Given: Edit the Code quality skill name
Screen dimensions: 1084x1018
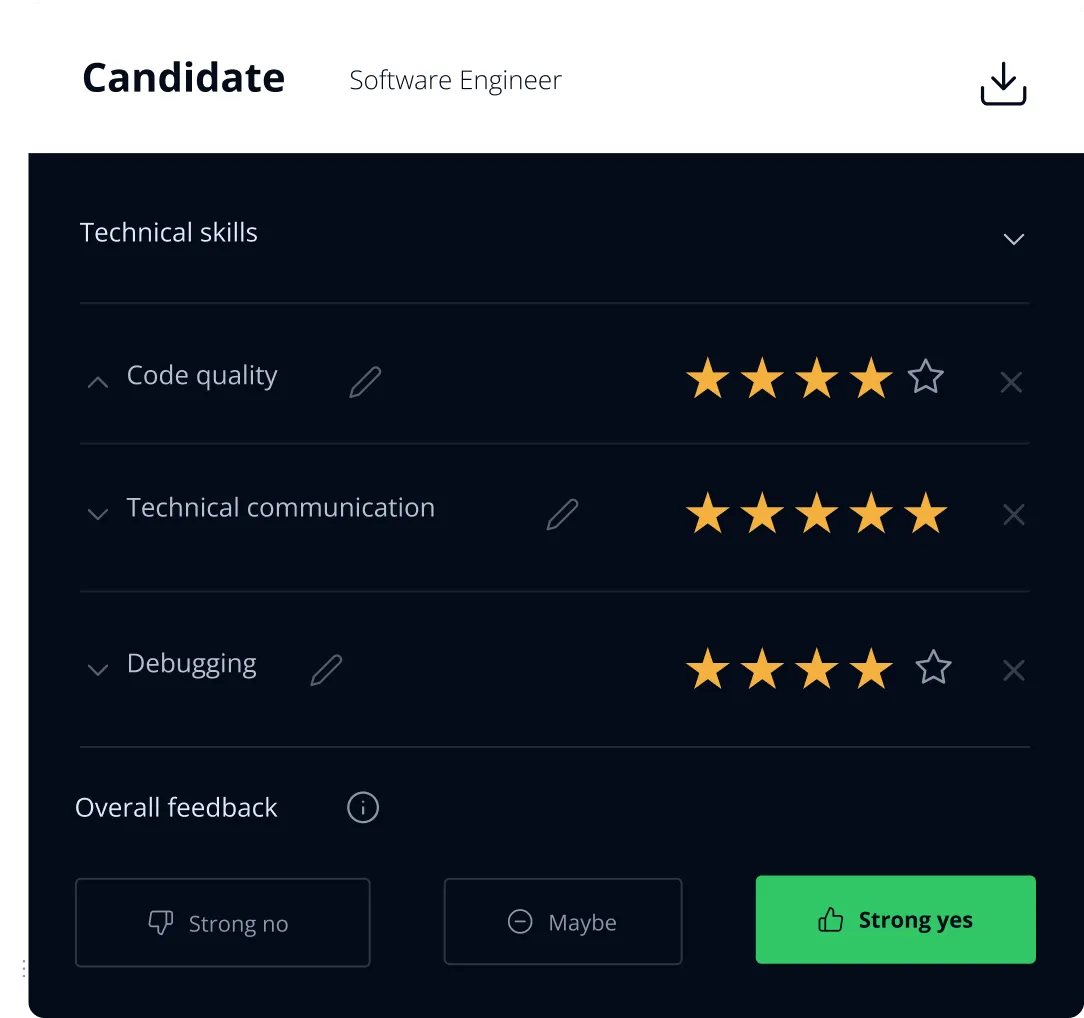Looking at the screenshot, I should (x=365, y=382).
